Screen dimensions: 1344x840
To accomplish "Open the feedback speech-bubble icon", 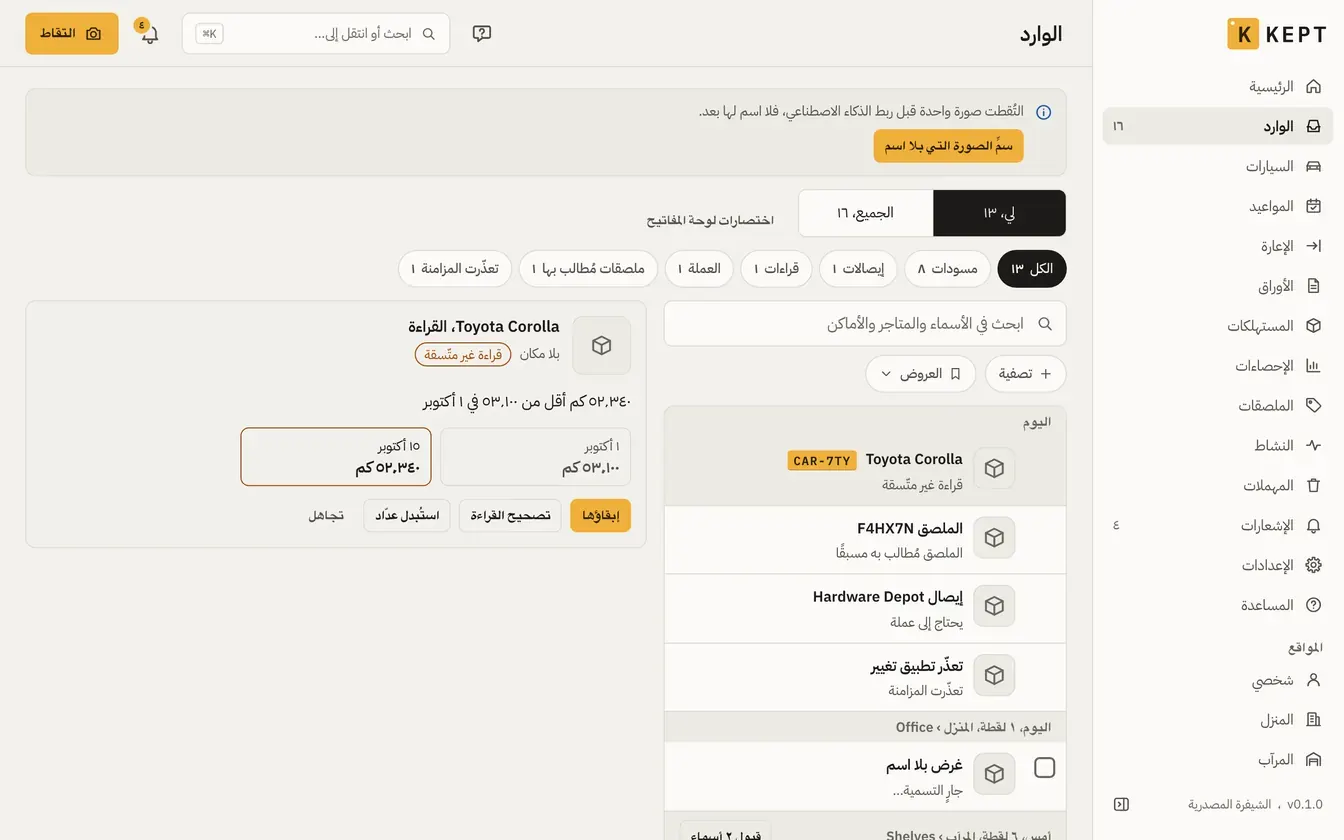I will click(482, 34).
